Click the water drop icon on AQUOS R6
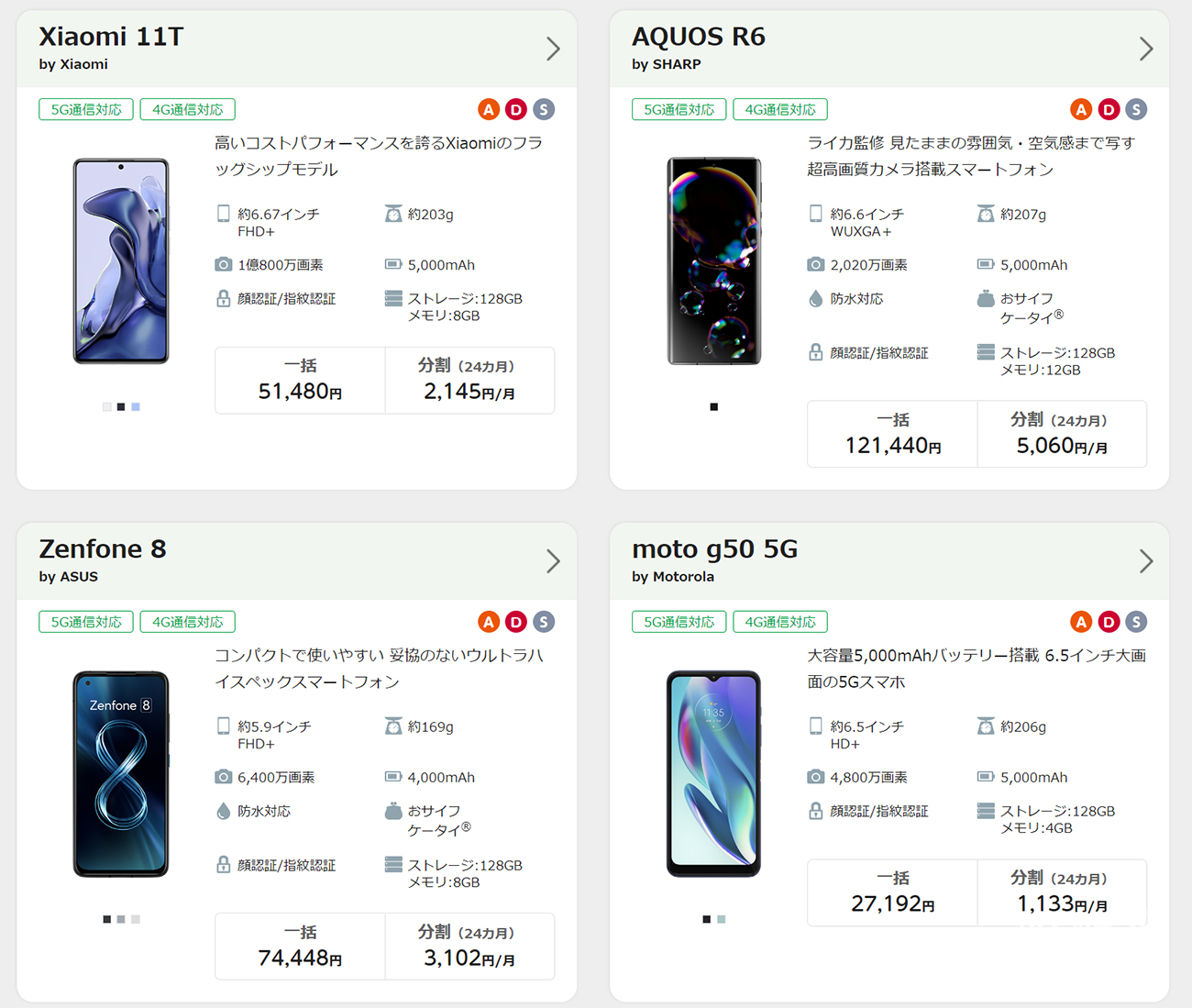Screen dimensions: 1192x1008 tap(815, 298)
